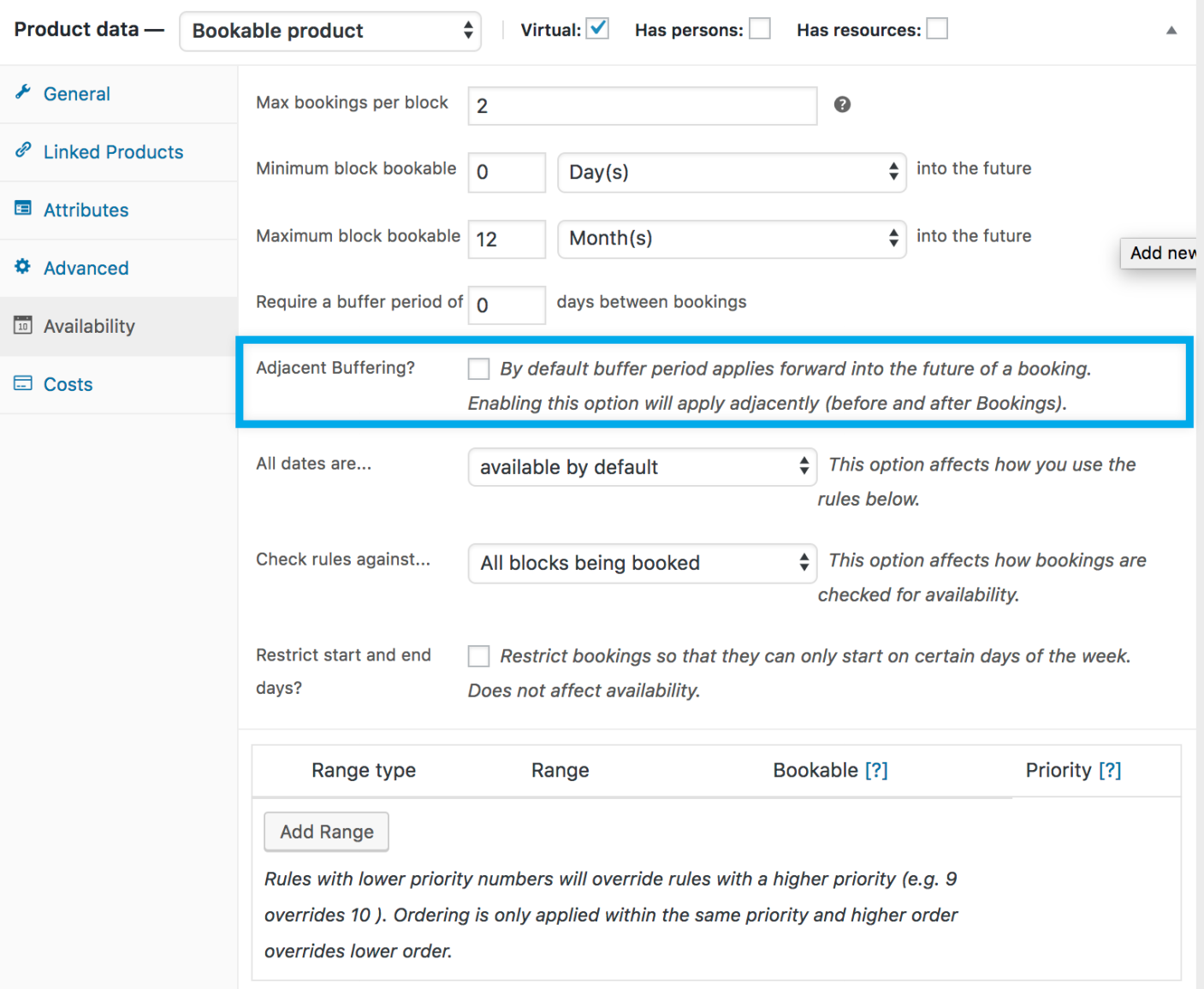
Task: Uncheck the Virtual checkbox
Action: coord(597,27)
